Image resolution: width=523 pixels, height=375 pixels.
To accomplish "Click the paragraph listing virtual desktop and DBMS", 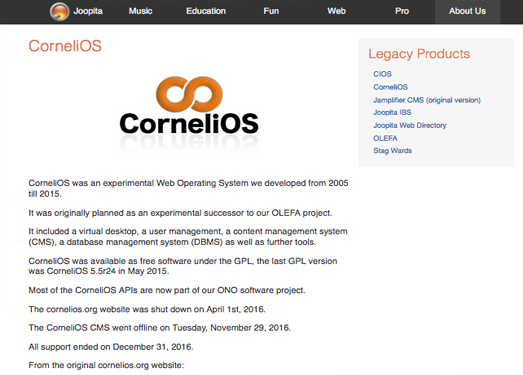I will click(x=188, y=237).
